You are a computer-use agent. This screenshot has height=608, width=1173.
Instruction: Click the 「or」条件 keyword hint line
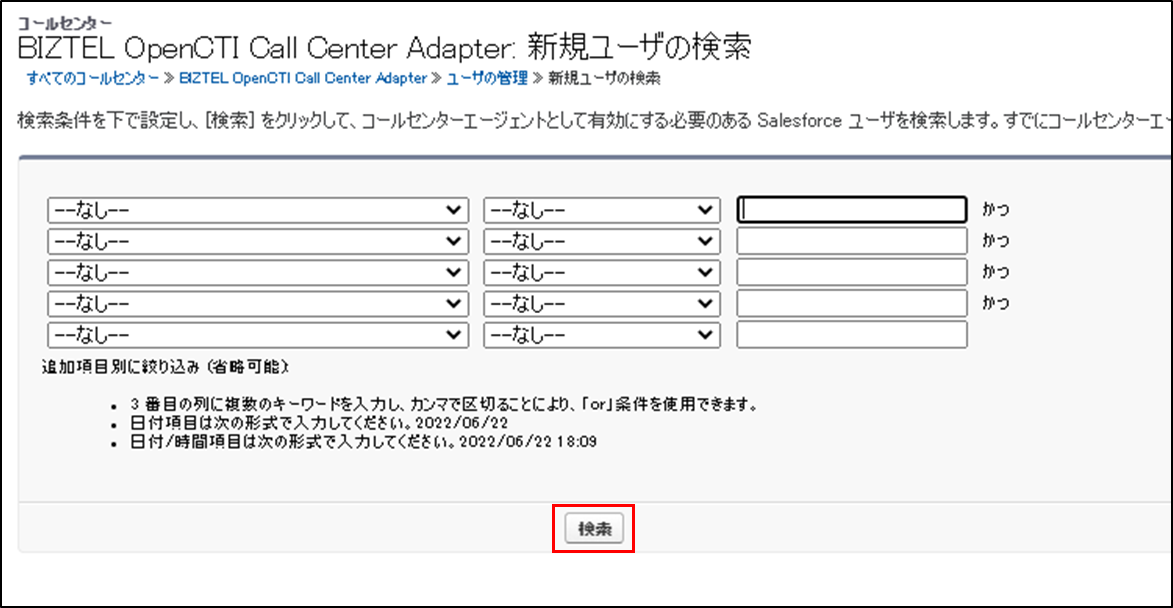(x=444, y=405)
